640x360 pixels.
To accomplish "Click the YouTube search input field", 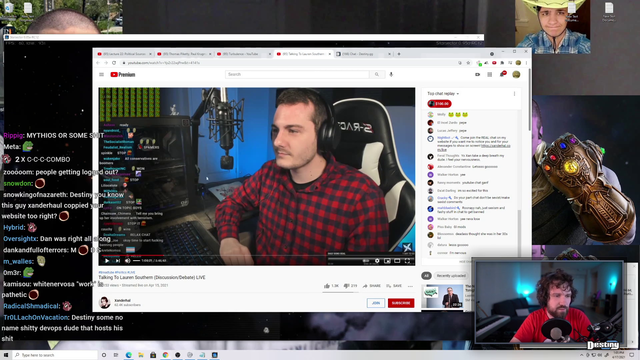I will pos(297,74).
